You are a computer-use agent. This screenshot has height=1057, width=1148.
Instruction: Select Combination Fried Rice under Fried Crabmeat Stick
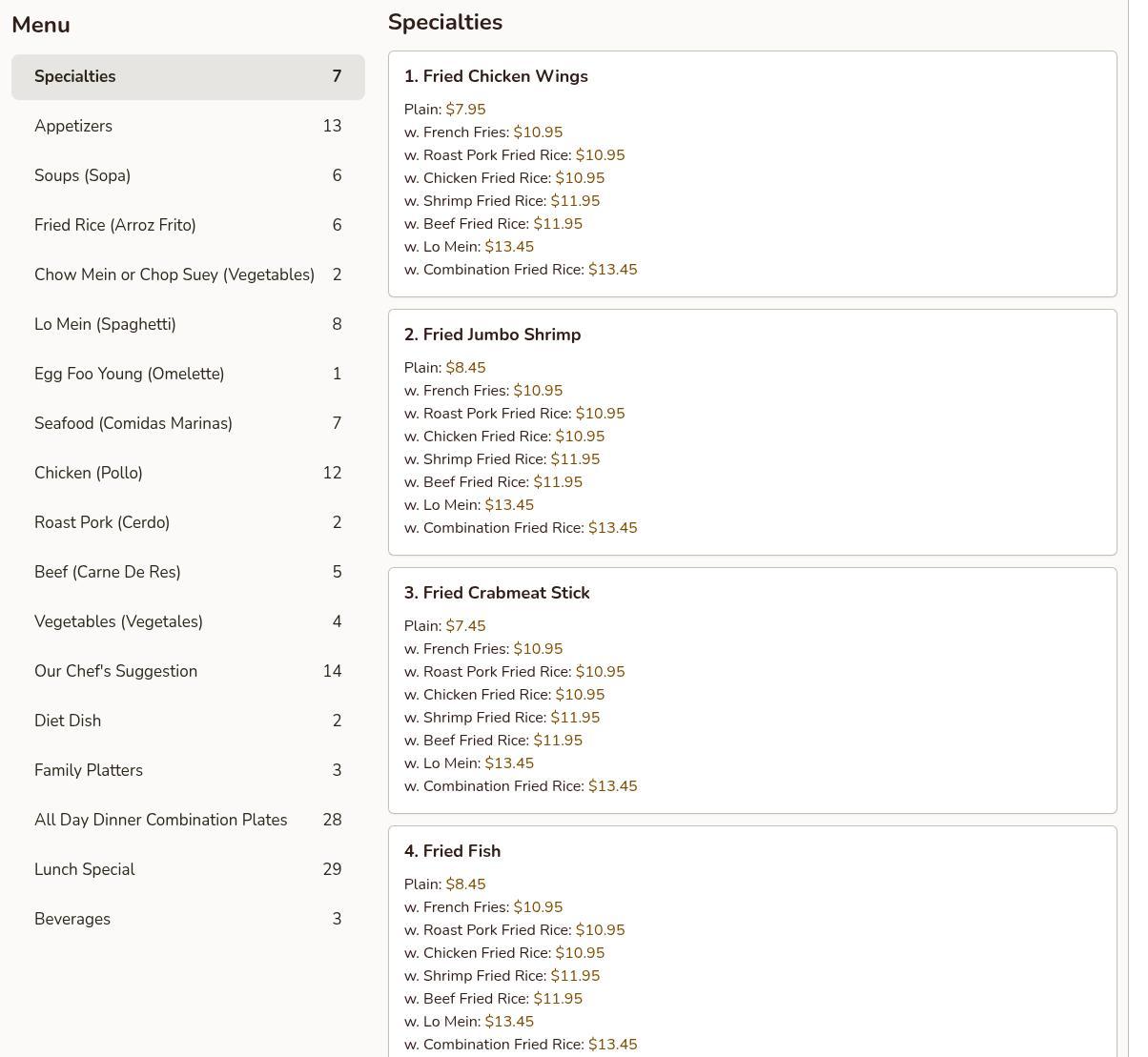click(521, 786)
